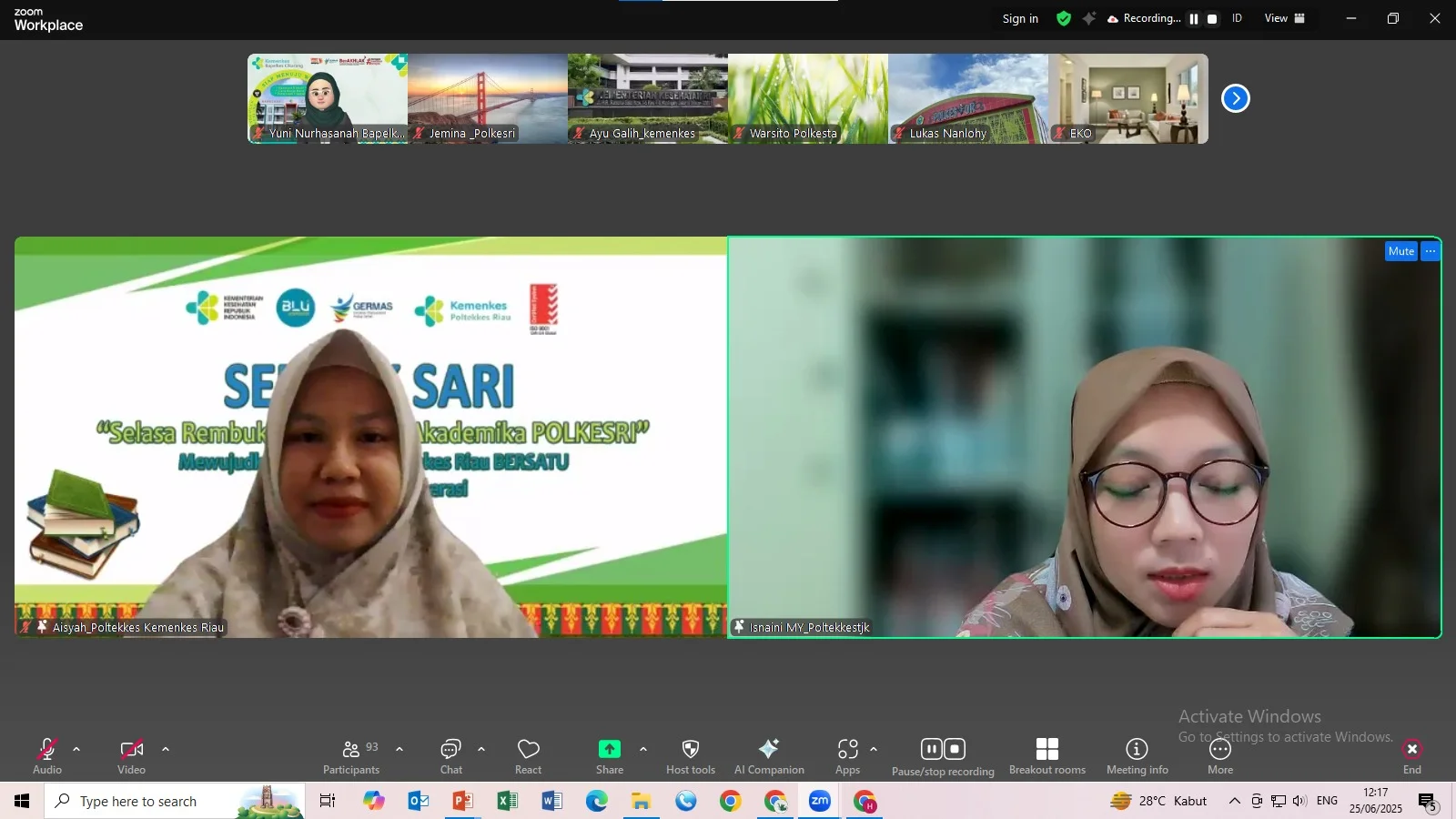1456x819 pixels.
Task: Open the React emoji menu
Action: 528,755
